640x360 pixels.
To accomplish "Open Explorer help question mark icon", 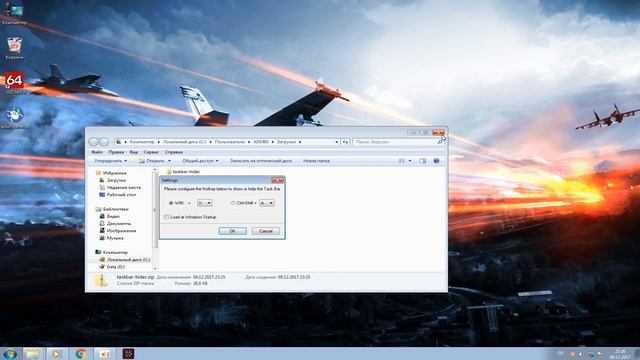I will tap(436, 161).
